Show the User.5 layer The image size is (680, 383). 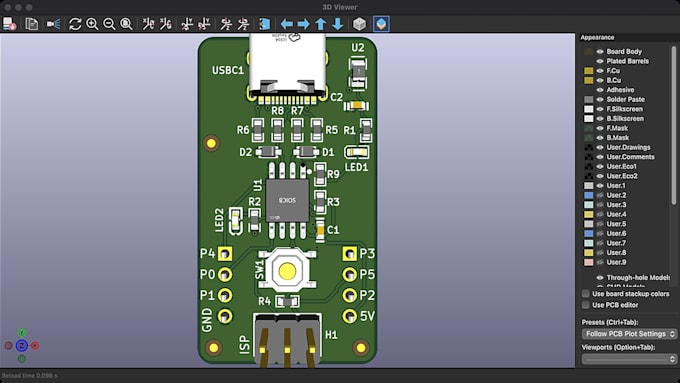[x=600, y=224]
